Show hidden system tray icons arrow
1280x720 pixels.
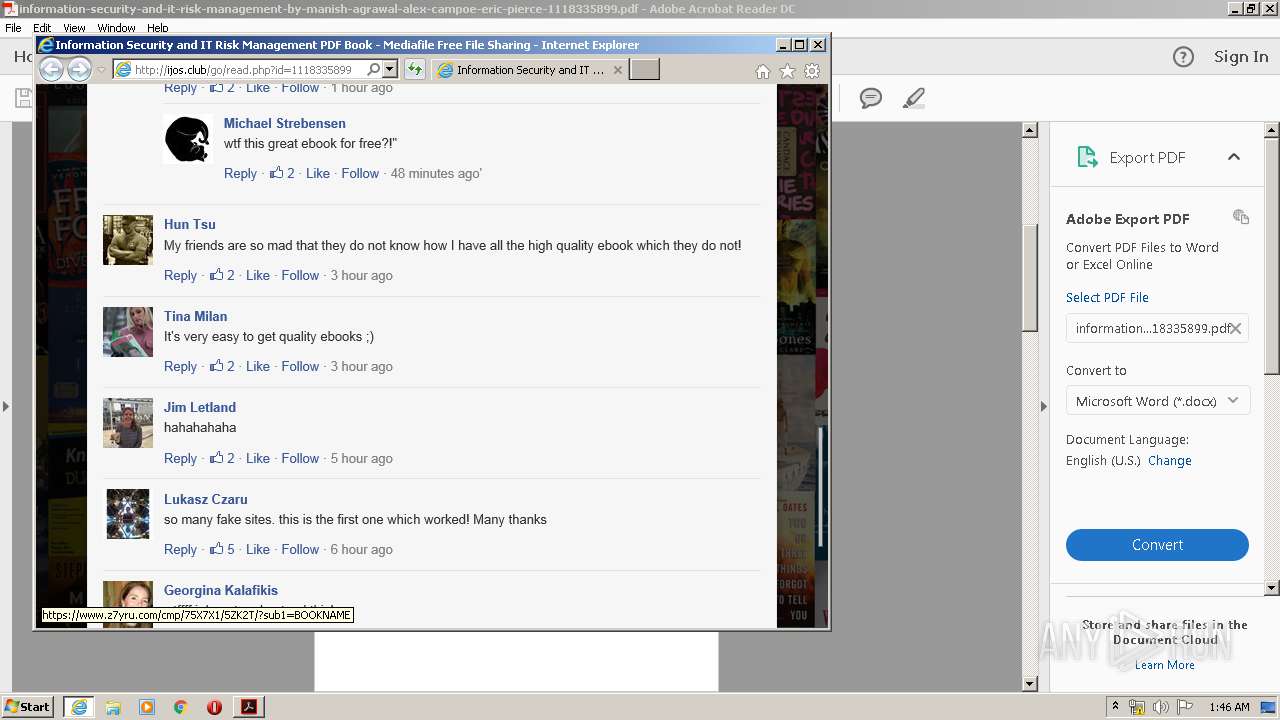tap(1115, 707)
